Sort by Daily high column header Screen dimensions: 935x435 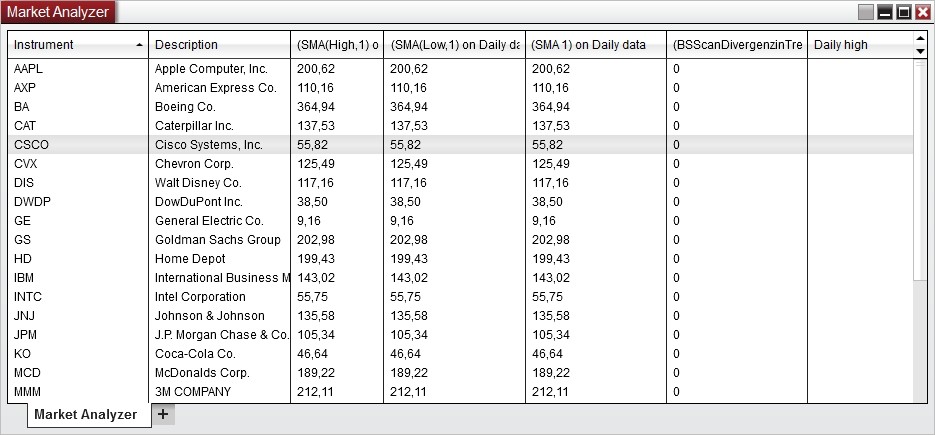pos(860,45)
